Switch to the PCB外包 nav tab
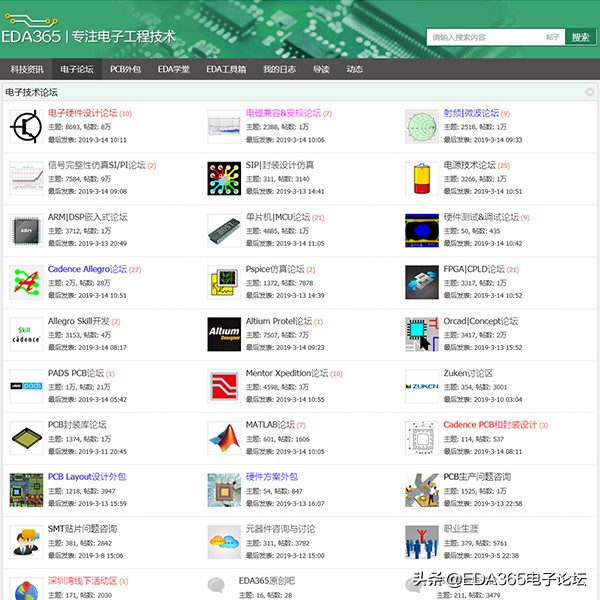Screen dimensions: 600x600 pyautogui.click(x=125, y=69)
